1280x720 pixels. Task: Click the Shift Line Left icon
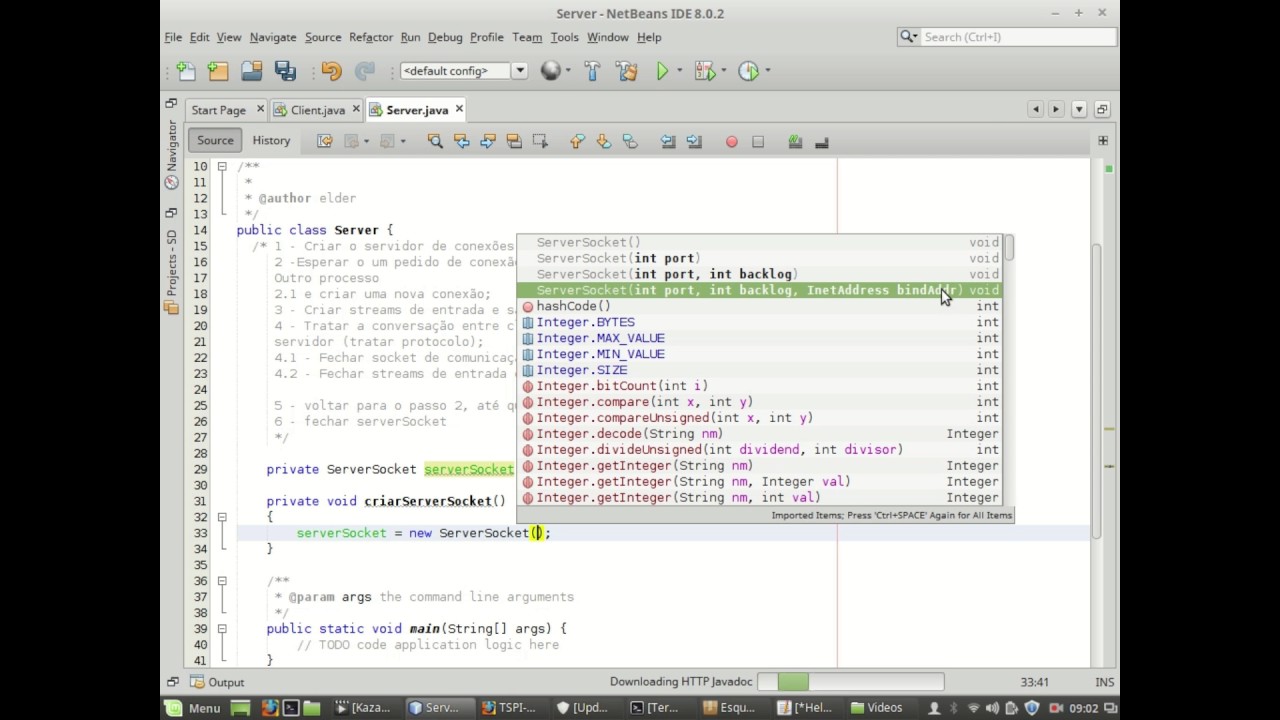pyautogui.click(x=668, y=142)
